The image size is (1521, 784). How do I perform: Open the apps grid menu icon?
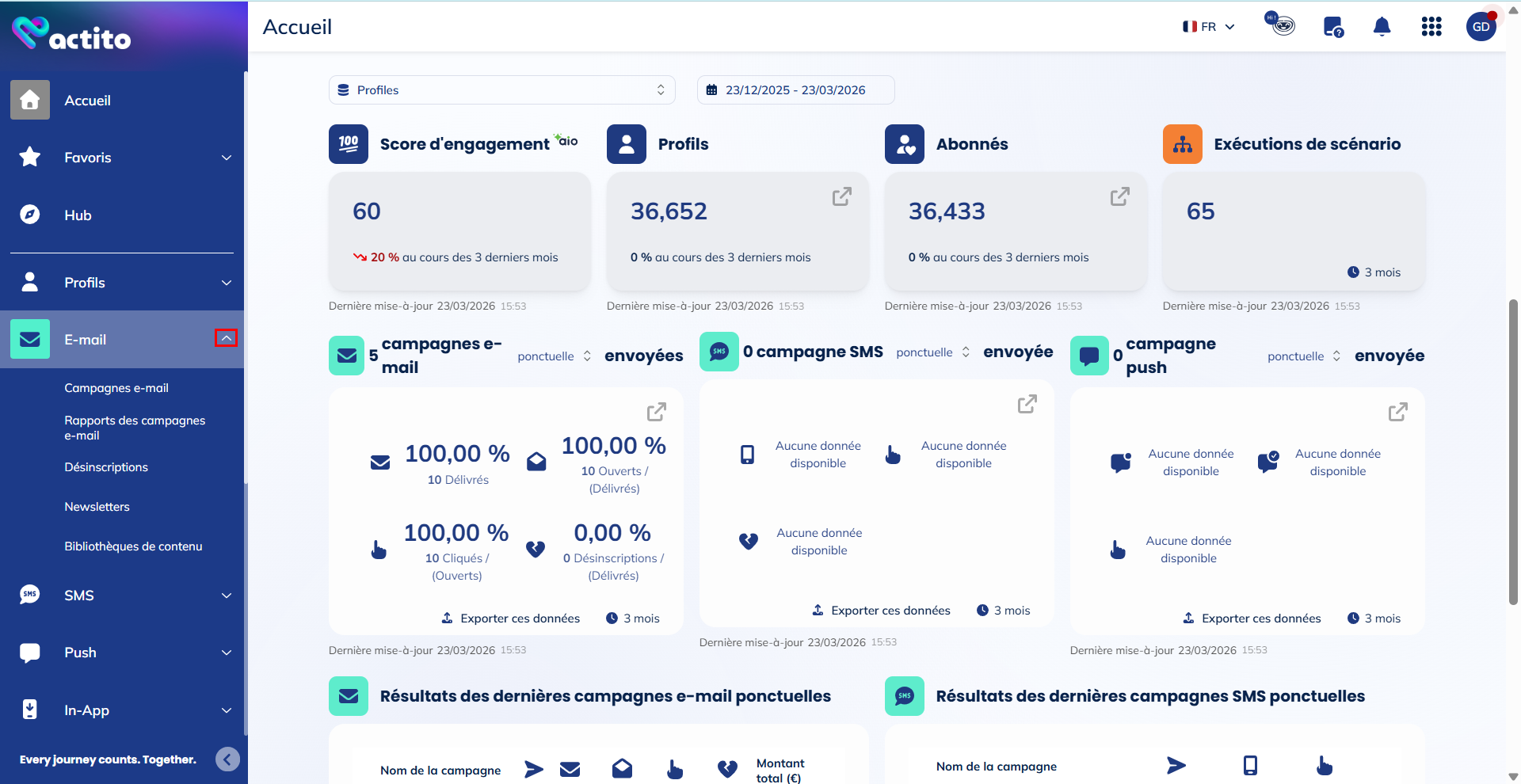point(1431,27)
